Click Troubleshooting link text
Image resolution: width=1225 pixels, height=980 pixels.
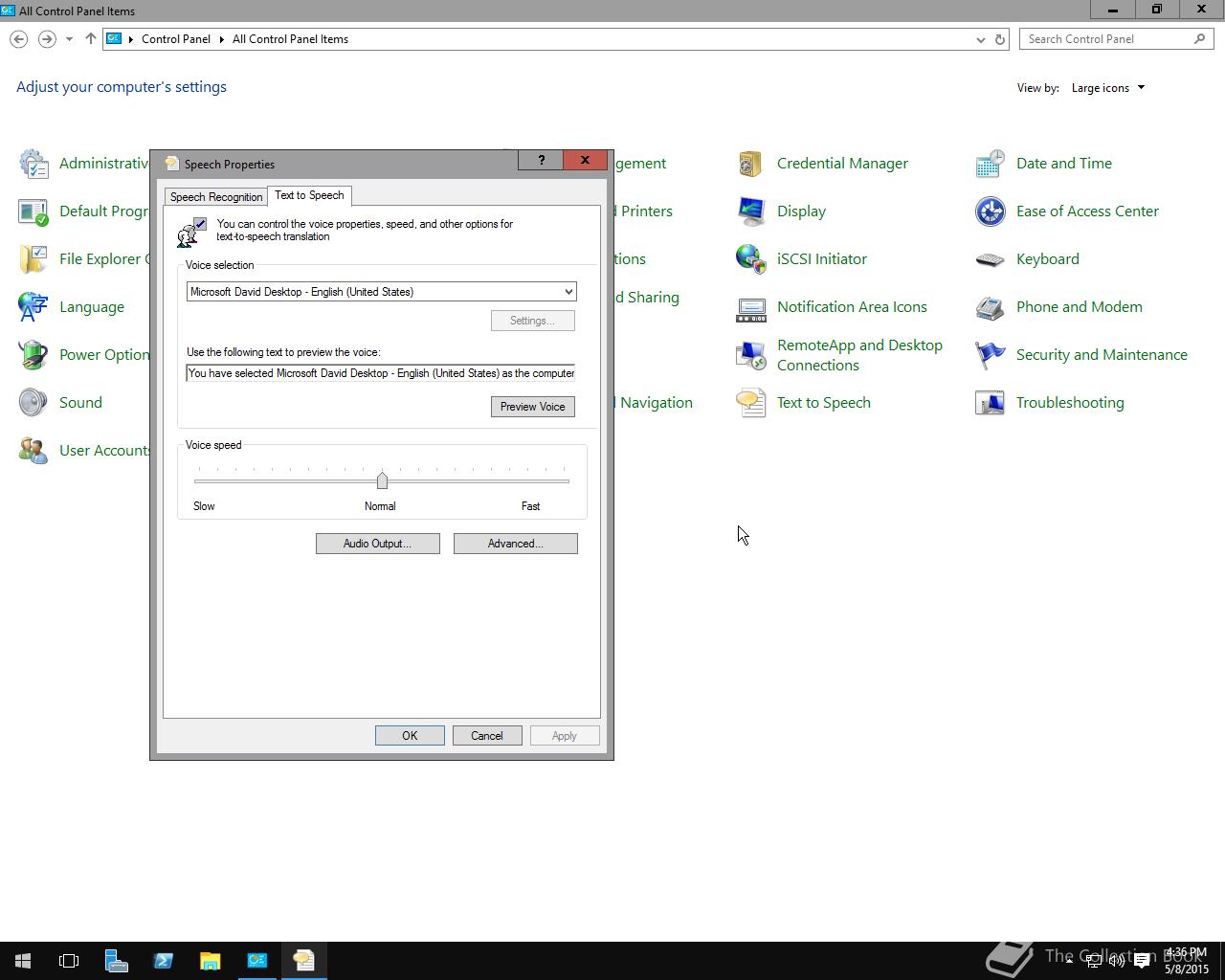[x=1070, y=403]
